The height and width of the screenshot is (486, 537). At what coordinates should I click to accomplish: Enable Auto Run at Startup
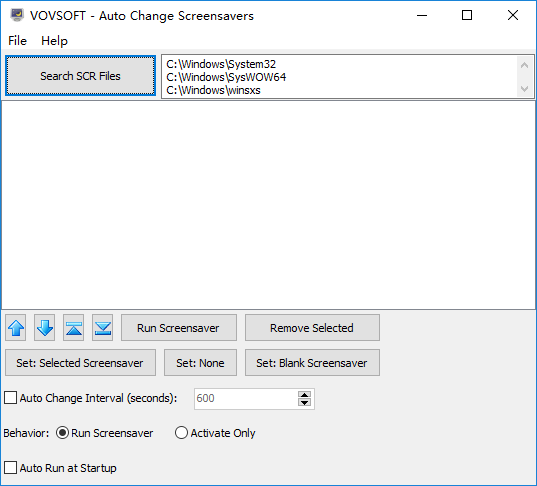11,468
